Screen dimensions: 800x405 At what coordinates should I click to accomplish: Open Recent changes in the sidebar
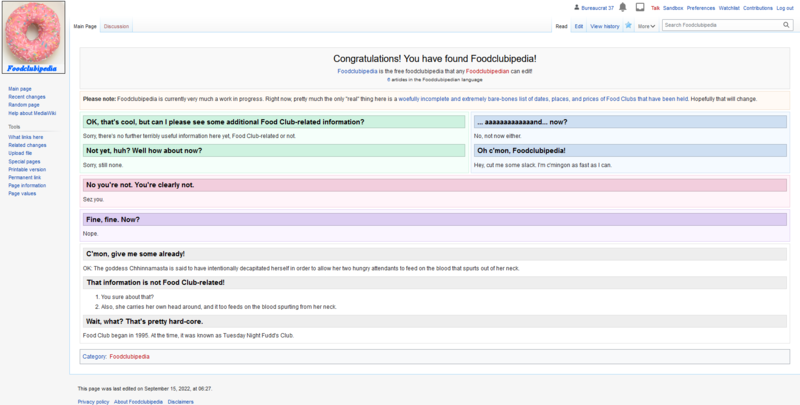tap(27, 97)
